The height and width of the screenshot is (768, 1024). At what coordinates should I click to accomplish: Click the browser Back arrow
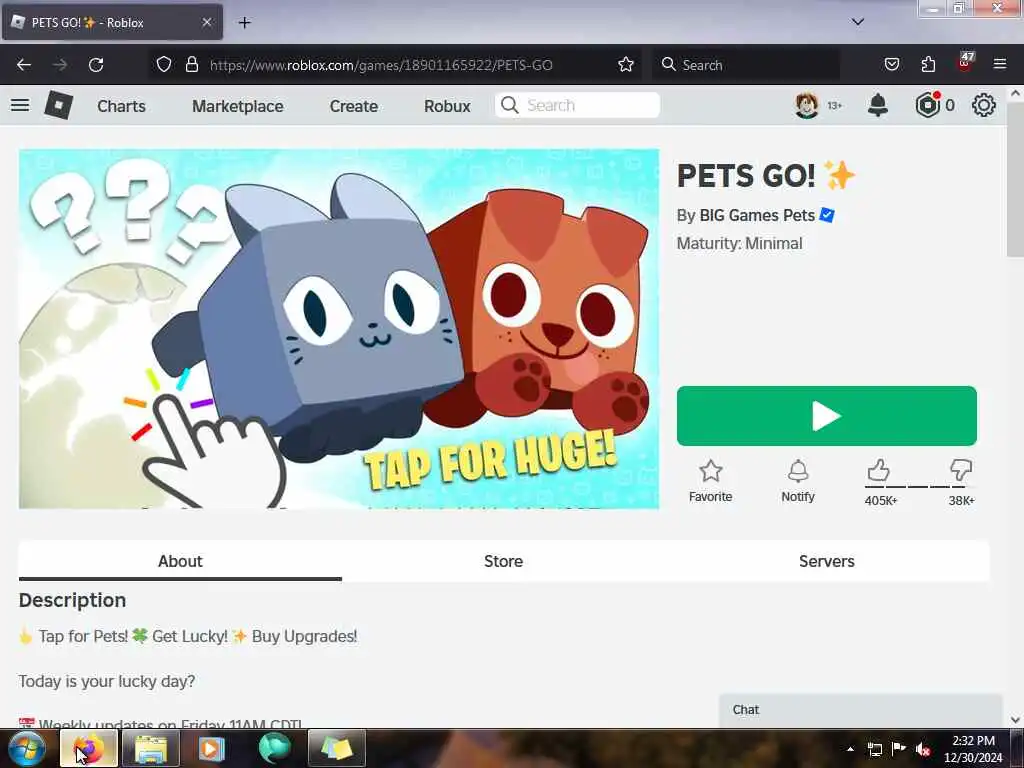click(x=24, y=65)
